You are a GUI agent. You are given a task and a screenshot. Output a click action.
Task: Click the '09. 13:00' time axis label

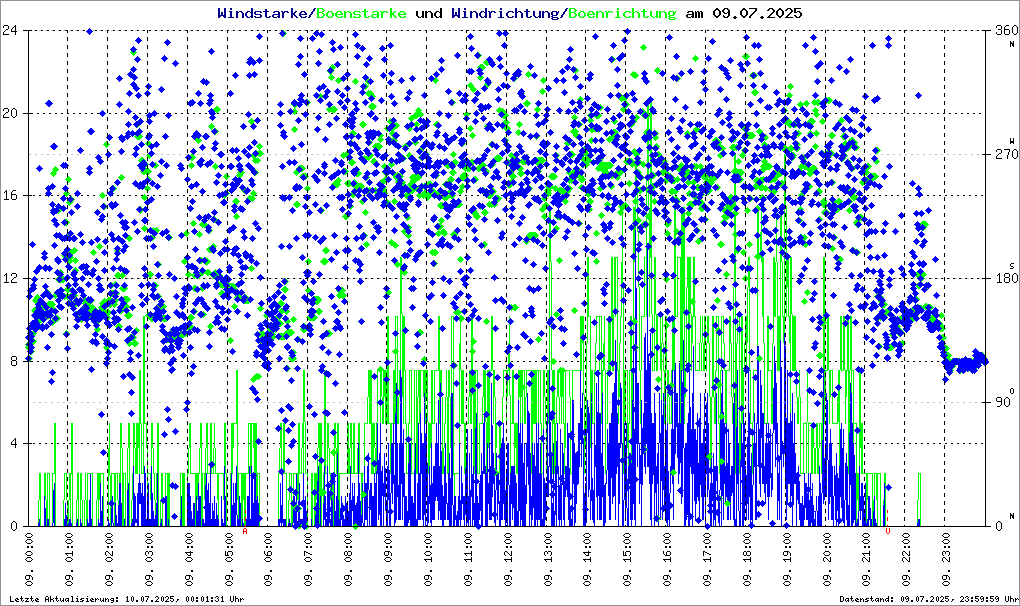pyautogui.click(x=547, y=560)
